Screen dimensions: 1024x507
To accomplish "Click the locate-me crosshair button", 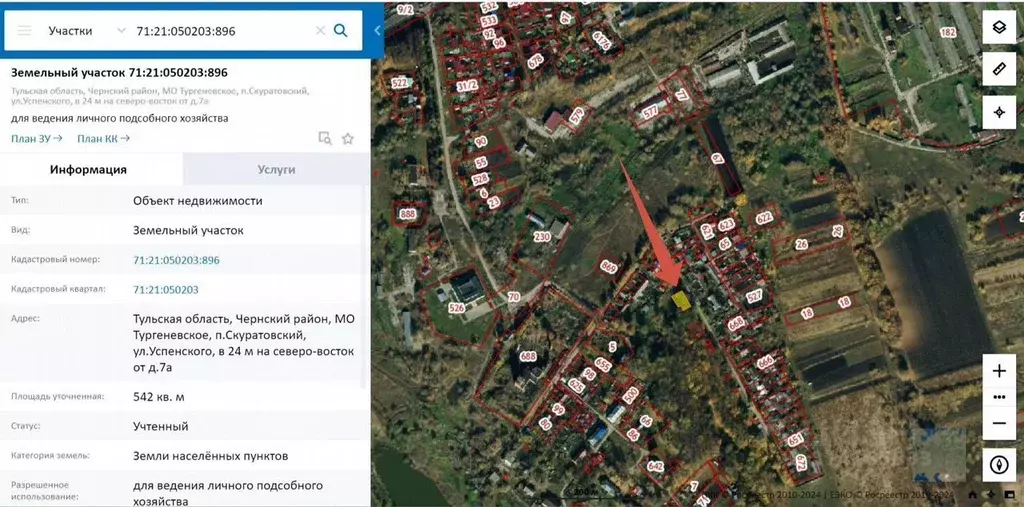I will (x=998, y=112).
